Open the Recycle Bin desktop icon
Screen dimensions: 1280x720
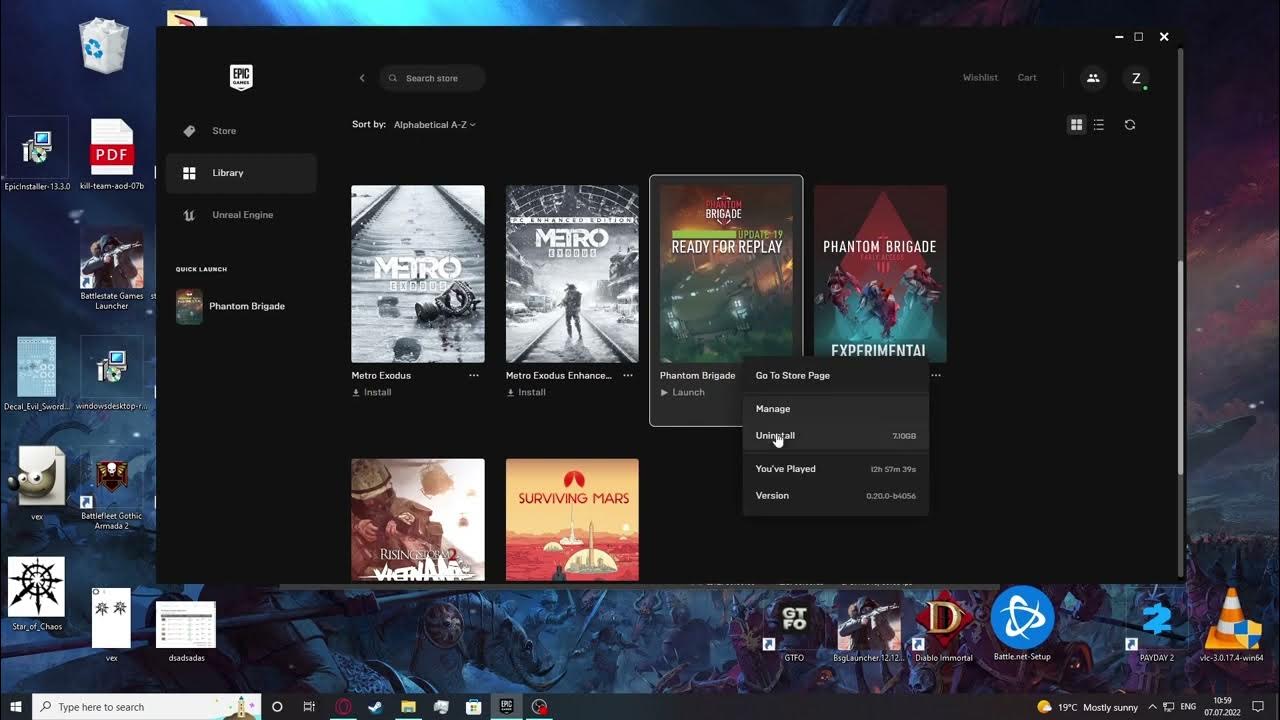click(104, 47)
